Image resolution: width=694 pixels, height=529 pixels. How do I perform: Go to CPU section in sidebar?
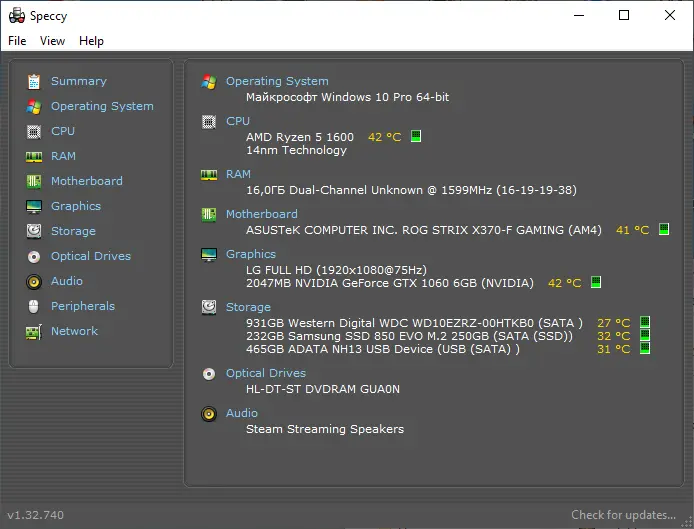[x=63, y=131]
